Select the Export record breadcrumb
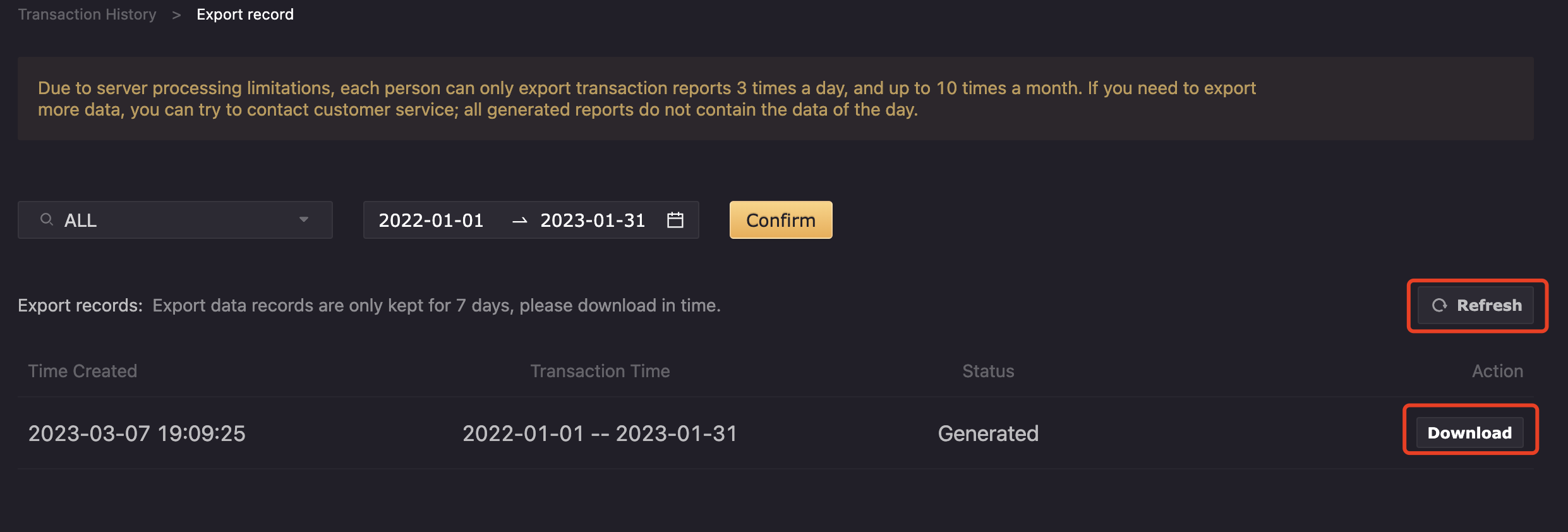 [x=245, y=15]
